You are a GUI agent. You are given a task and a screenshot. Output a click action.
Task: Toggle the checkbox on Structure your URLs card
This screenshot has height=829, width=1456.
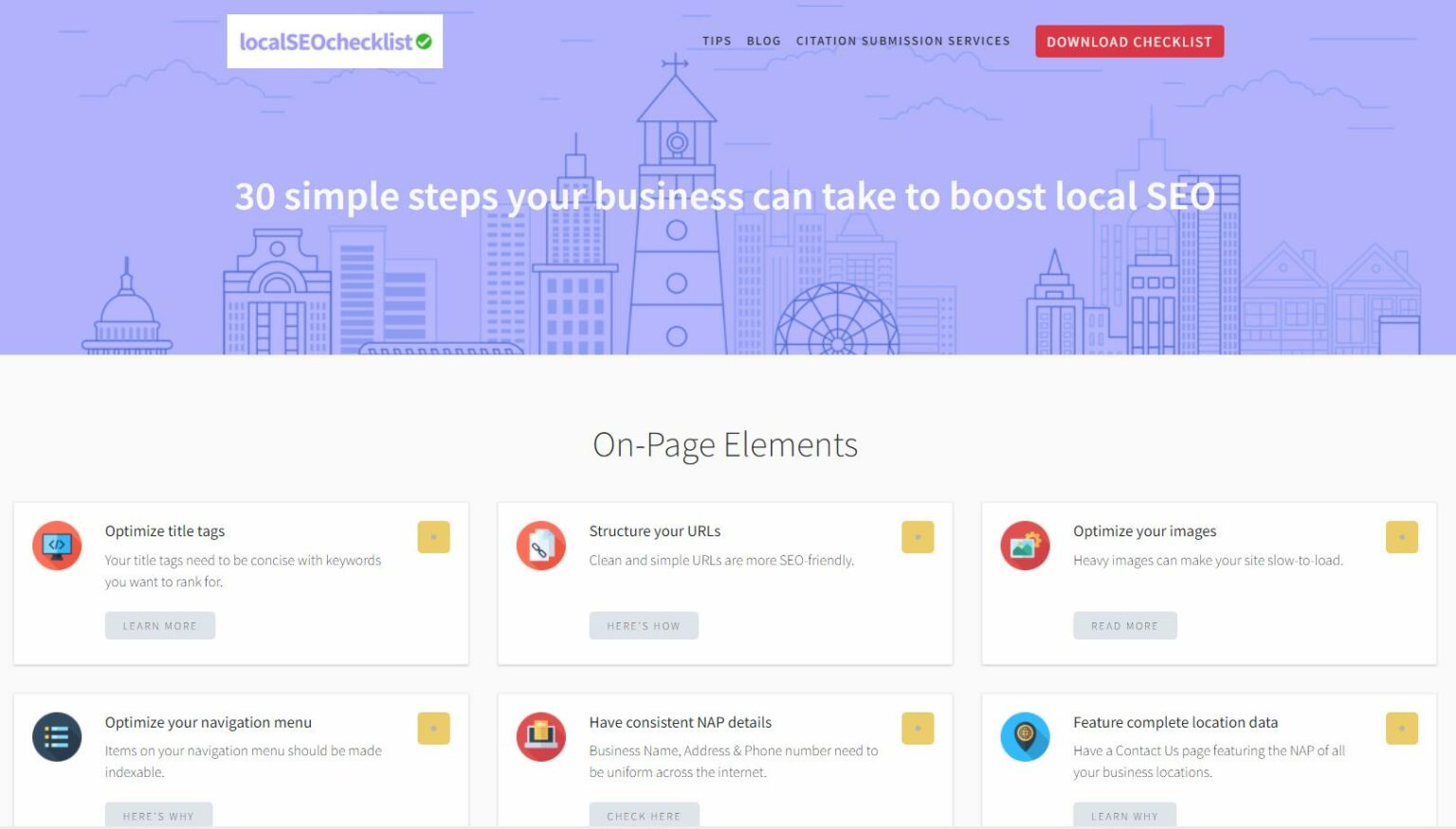(917, 536)
